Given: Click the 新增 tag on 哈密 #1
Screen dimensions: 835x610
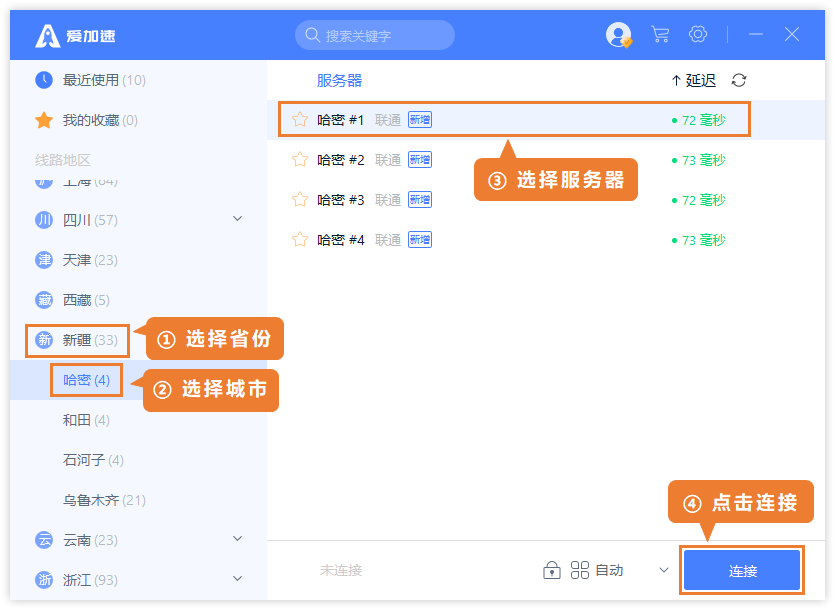Looking at the screenshot, I should pyautogui.click(x=420, y=120).
